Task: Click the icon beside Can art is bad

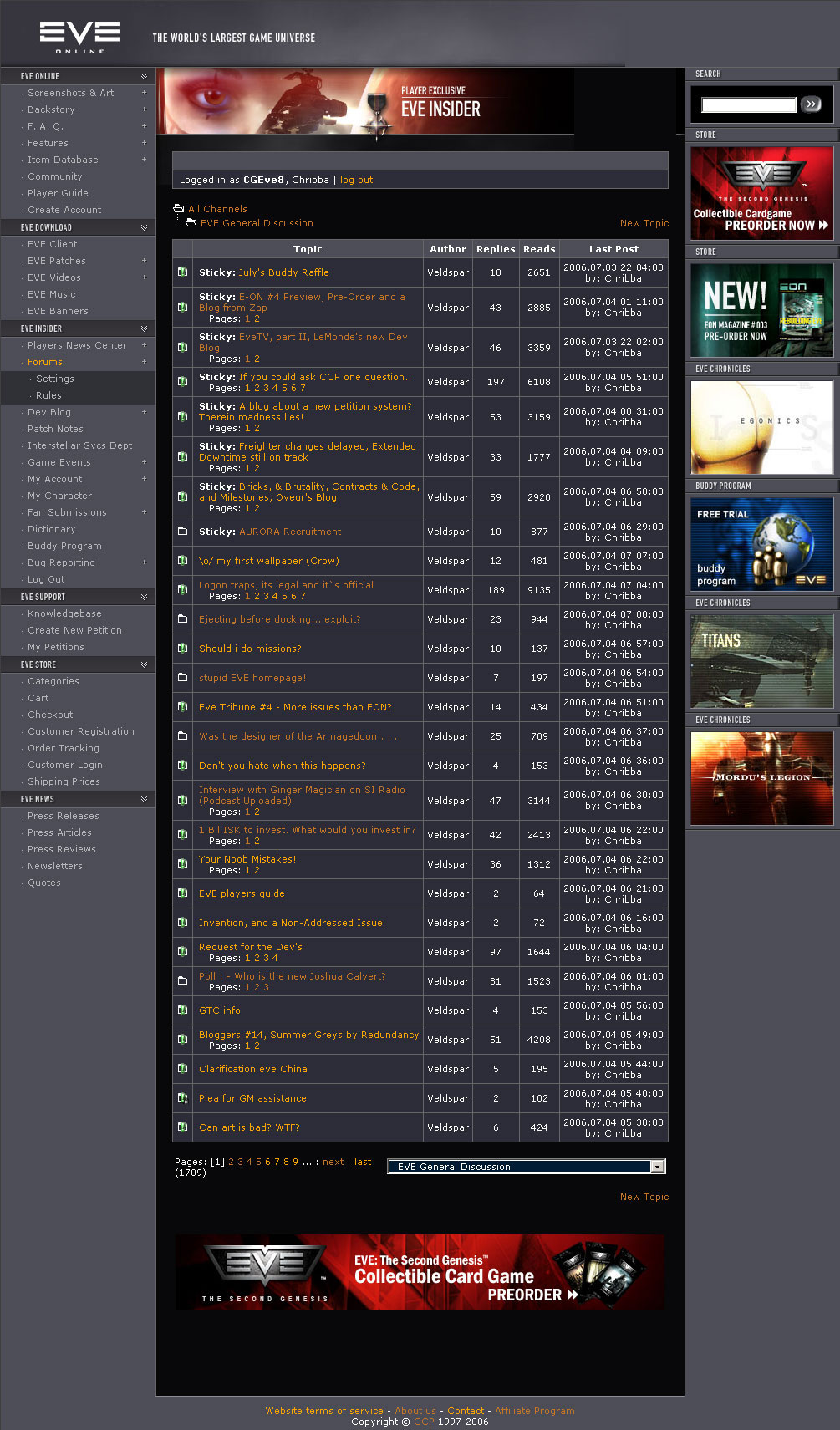Action: (x=182, y=1127)
